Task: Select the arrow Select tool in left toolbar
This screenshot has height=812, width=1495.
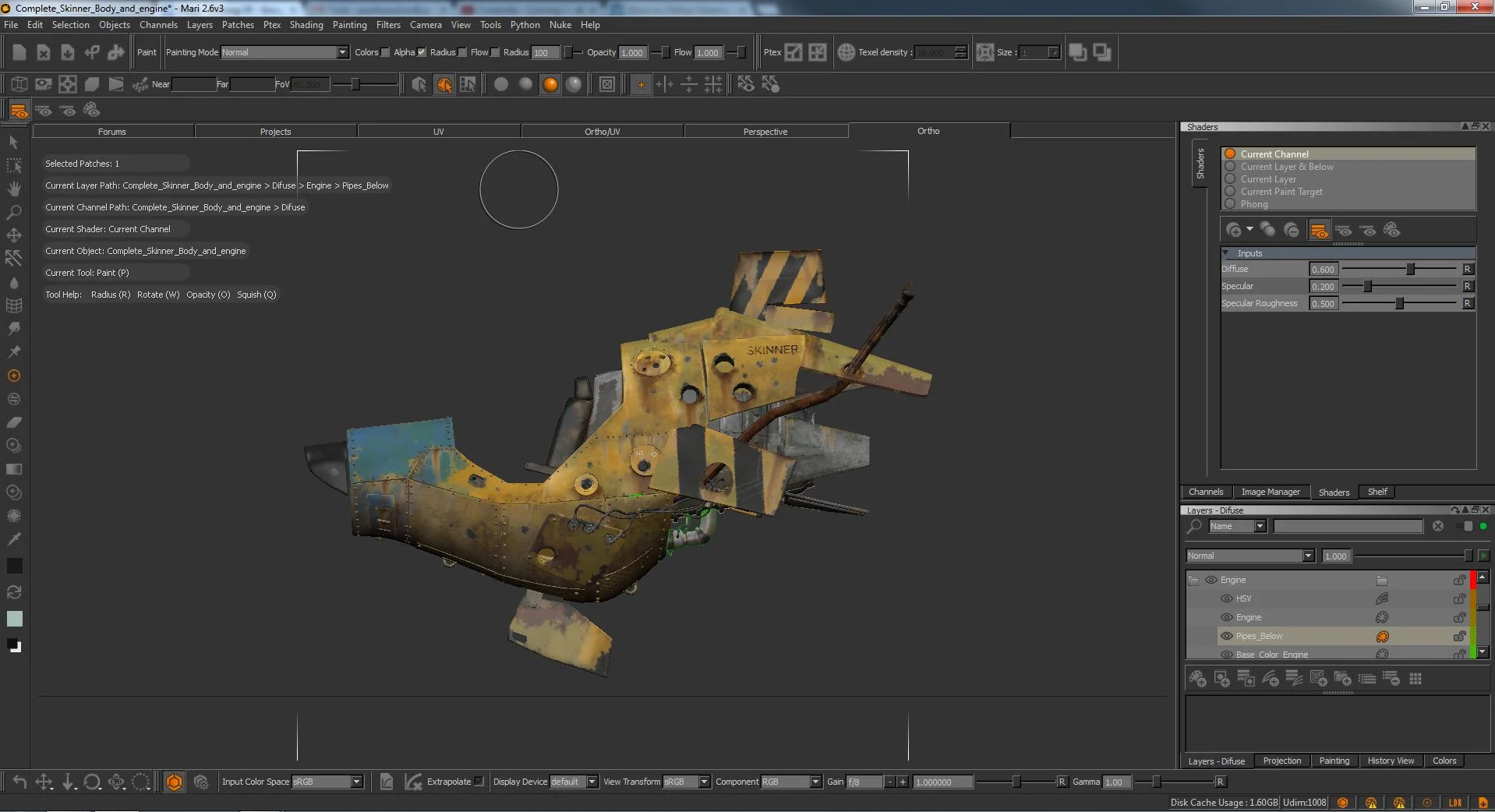Action: pyautogui.click(x=13, y=142)
